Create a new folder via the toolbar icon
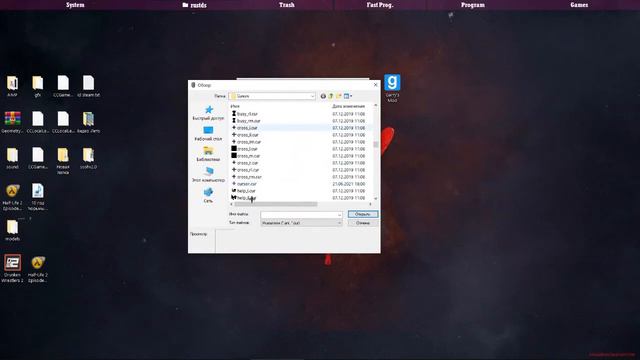640x360 pixels. [x=338, y=96]
